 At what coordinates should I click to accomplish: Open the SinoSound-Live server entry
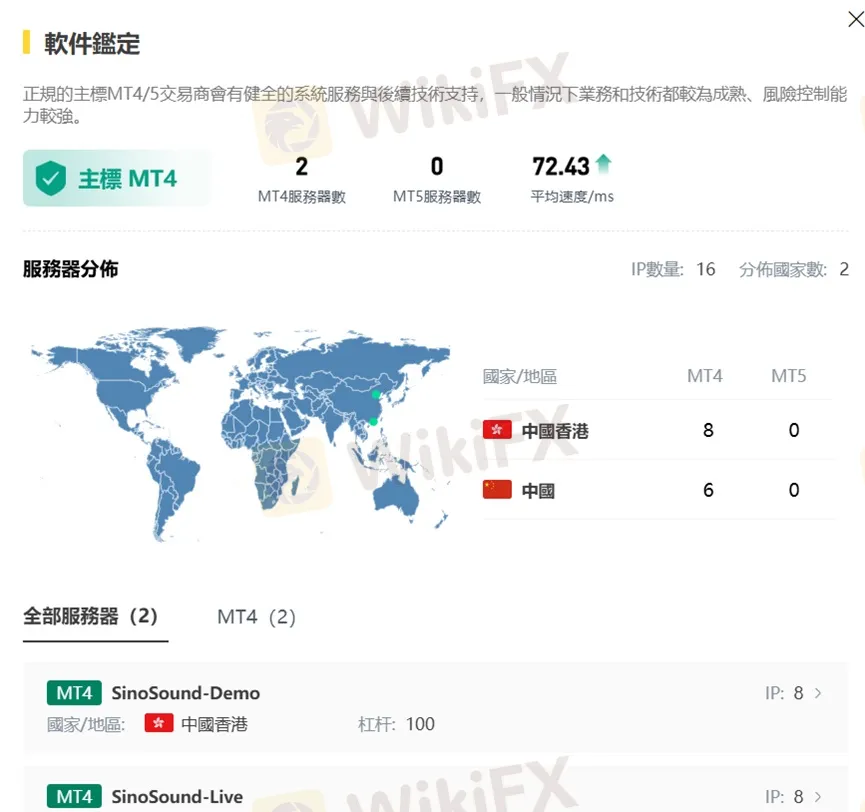(435, 790)
